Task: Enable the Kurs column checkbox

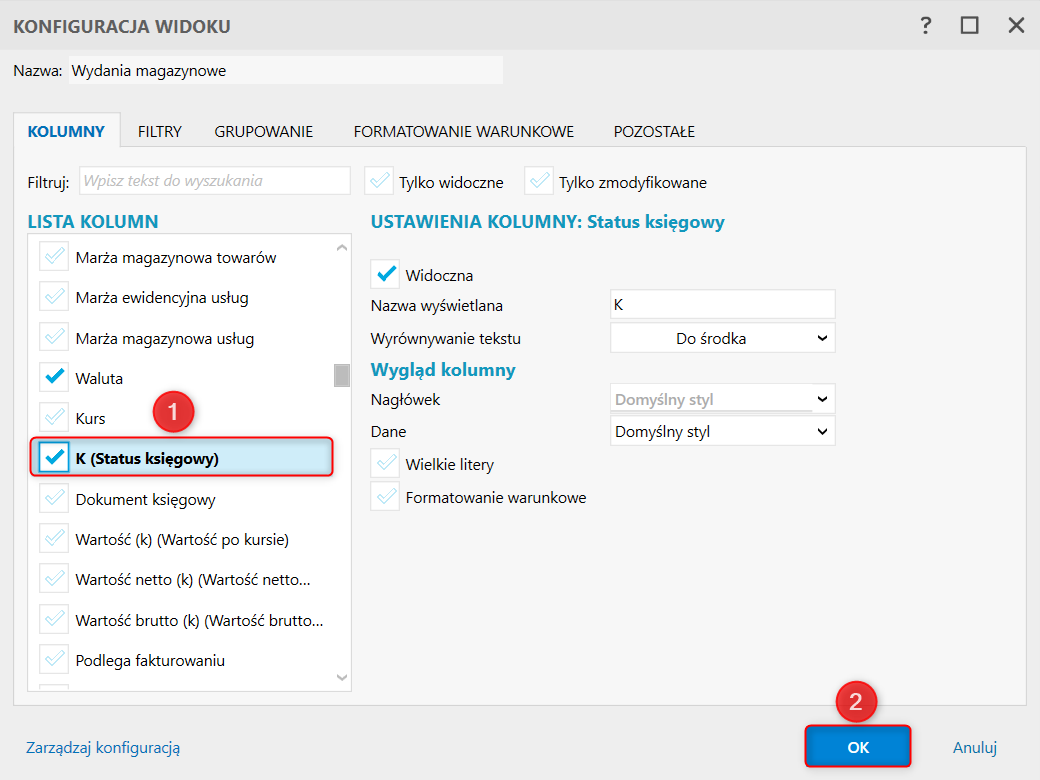Action: (54, 418)
